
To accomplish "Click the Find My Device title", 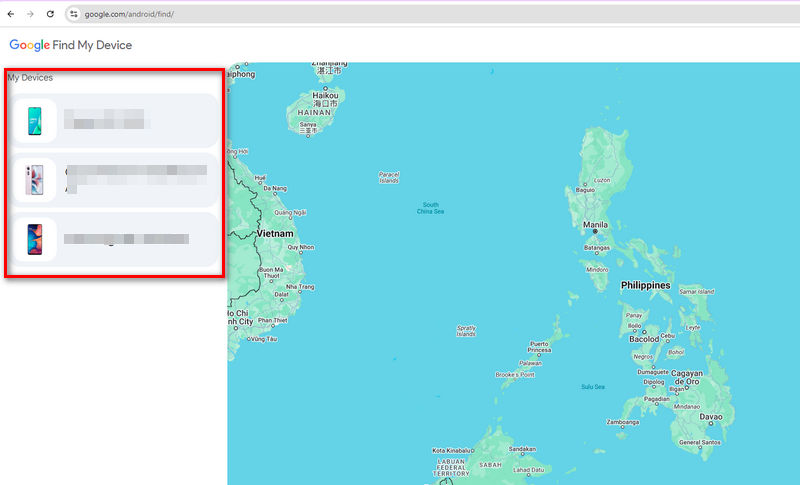I will (92, 45).
